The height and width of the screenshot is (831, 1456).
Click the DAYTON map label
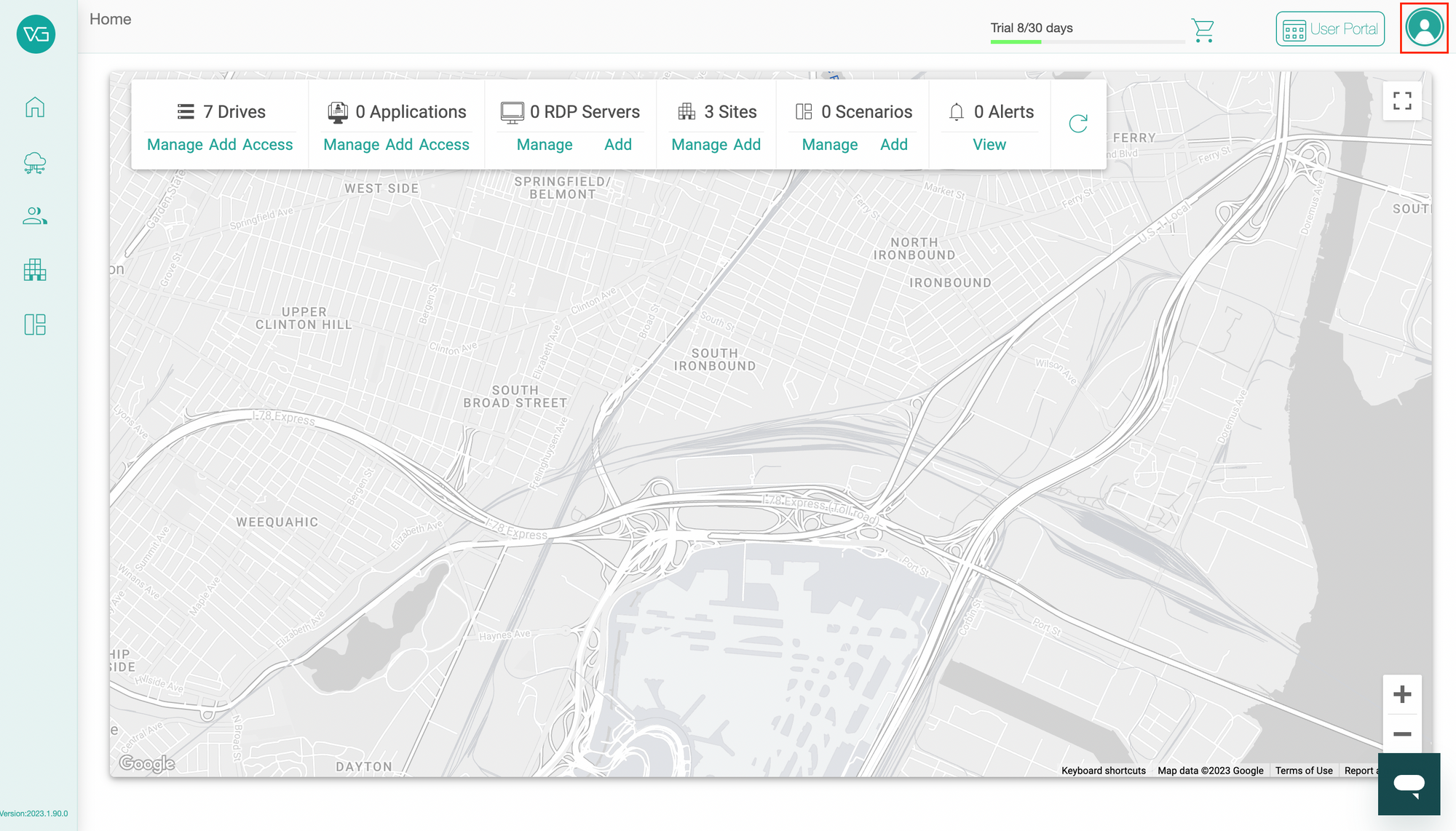pos(364,767)
